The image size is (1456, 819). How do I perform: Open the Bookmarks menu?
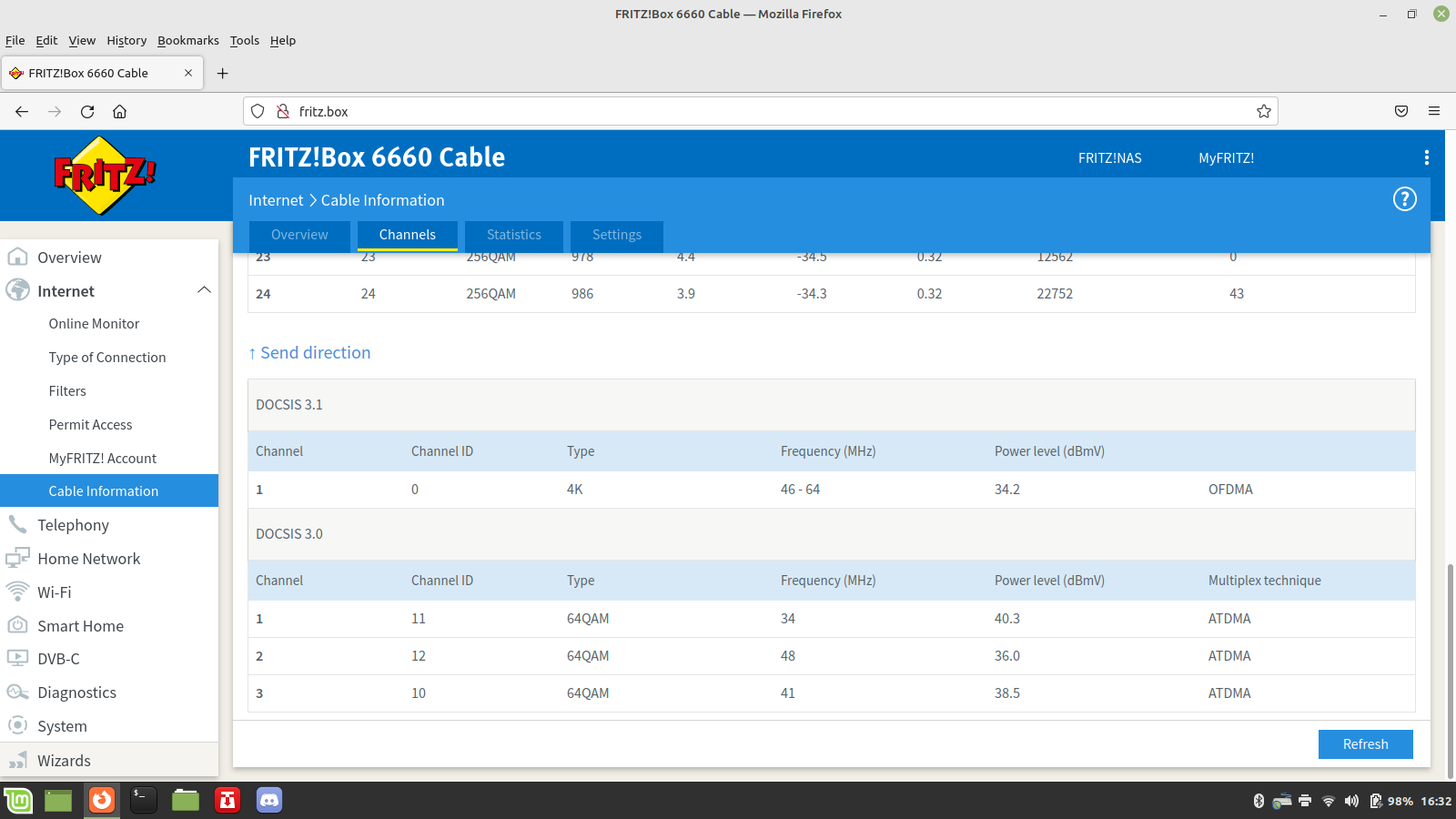point(187,40)
